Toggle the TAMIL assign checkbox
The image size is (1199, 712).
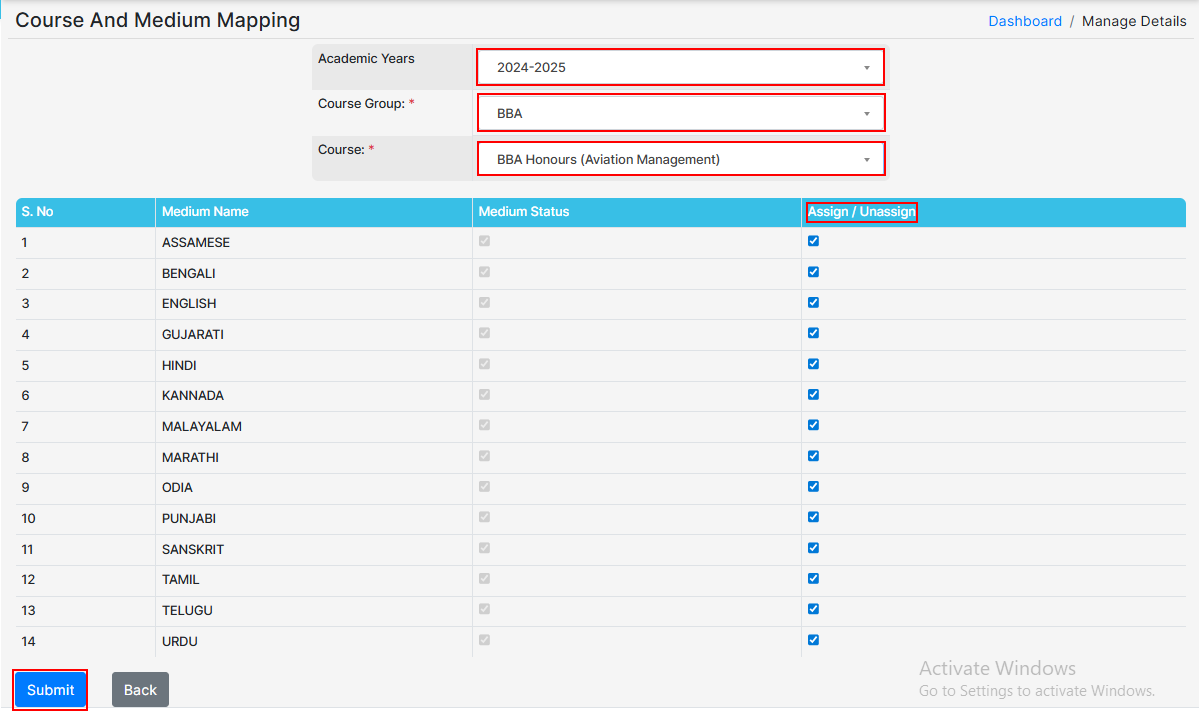tap(813, 578)
